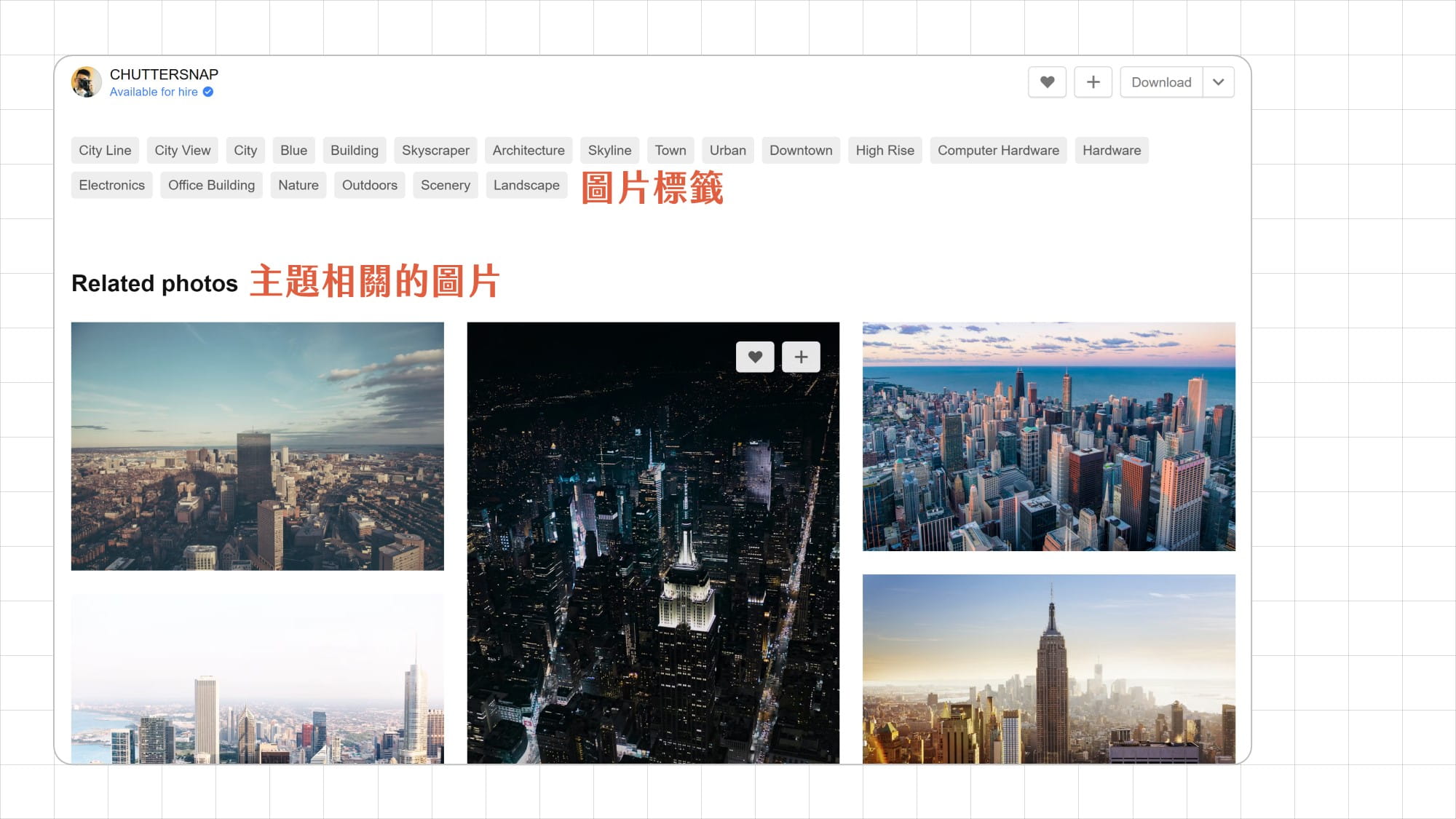Add photo to collection using top plus icon

pos(1093,82)
